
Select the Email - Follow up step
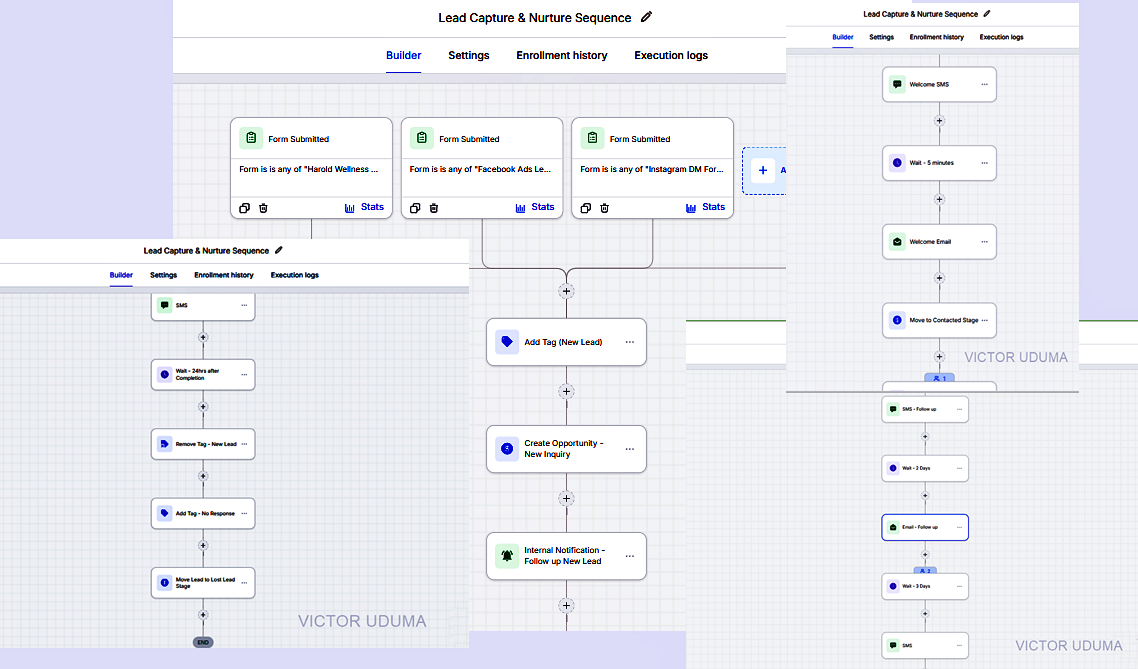(x=925, y=528)
